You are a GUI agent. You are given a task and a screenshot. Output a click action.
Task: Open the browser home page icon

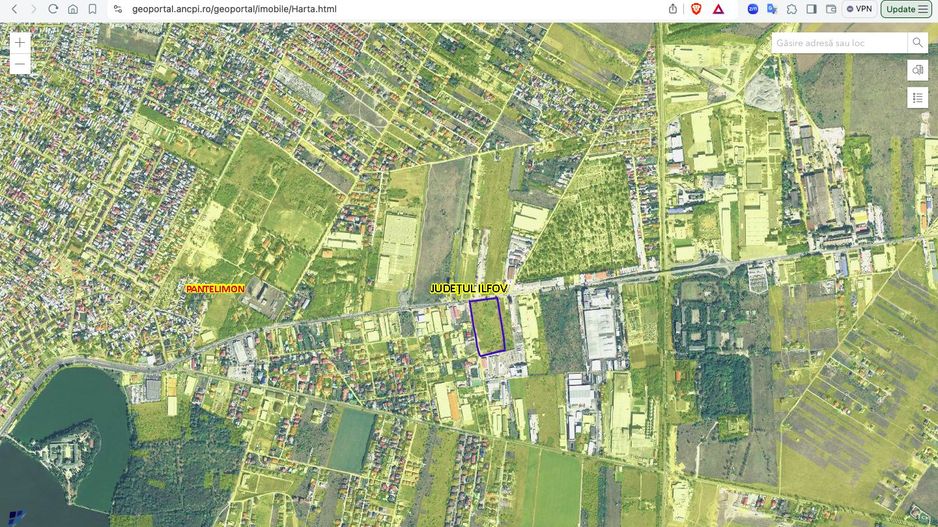click(73, 9)
